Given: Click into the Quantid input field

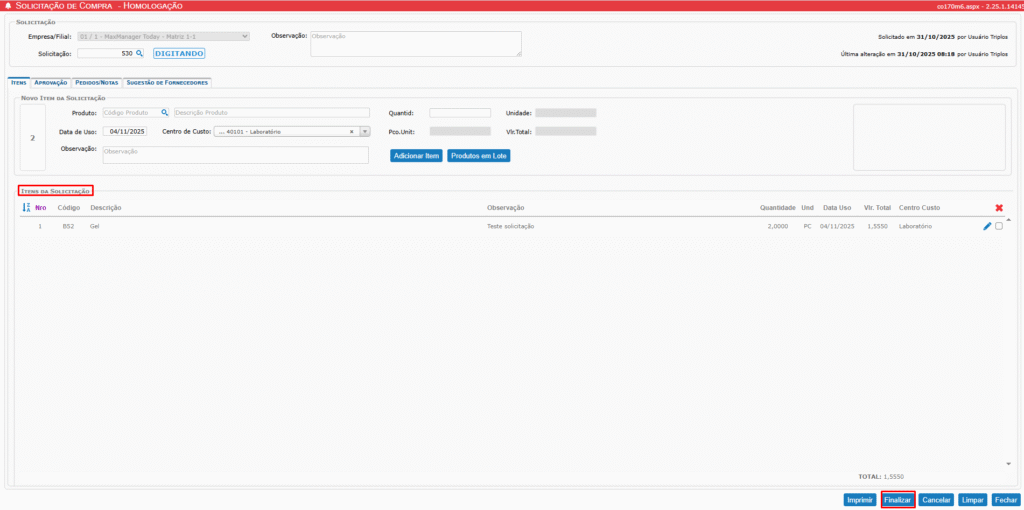Looking at the screenshot, I should (x=460, y=113).
